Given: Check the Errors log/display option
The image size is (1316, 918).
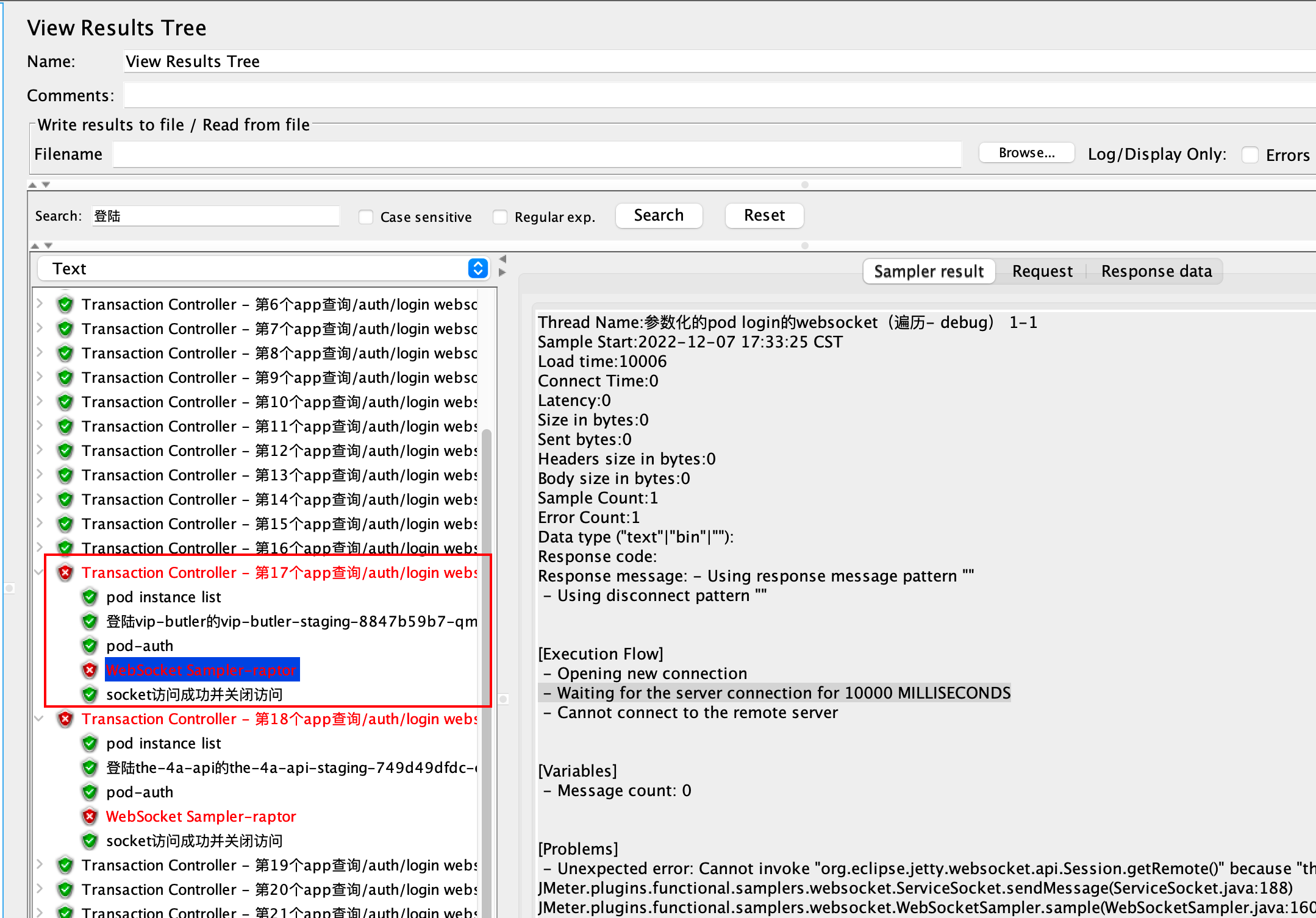Looking at the screenshot, I should click(x=1250, y=155).
